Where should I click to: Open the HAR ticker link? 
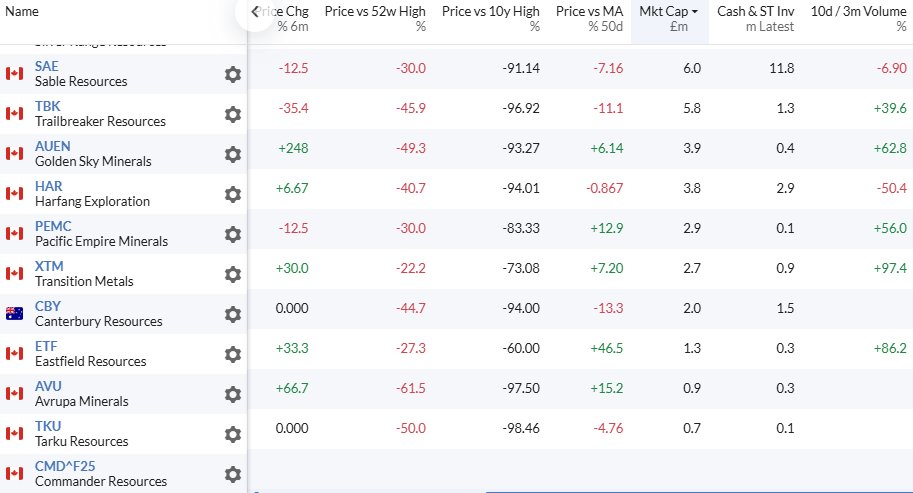(48, 186)
